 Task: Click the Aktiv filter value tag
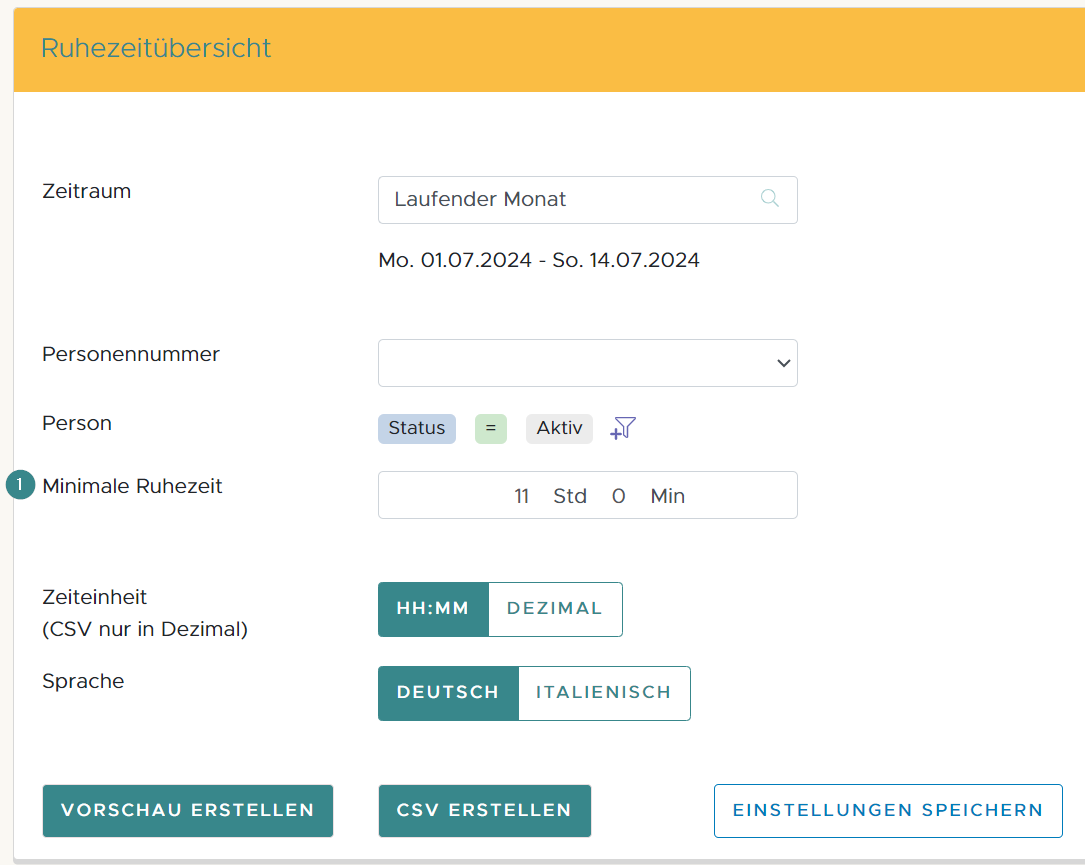pos(559,428)
